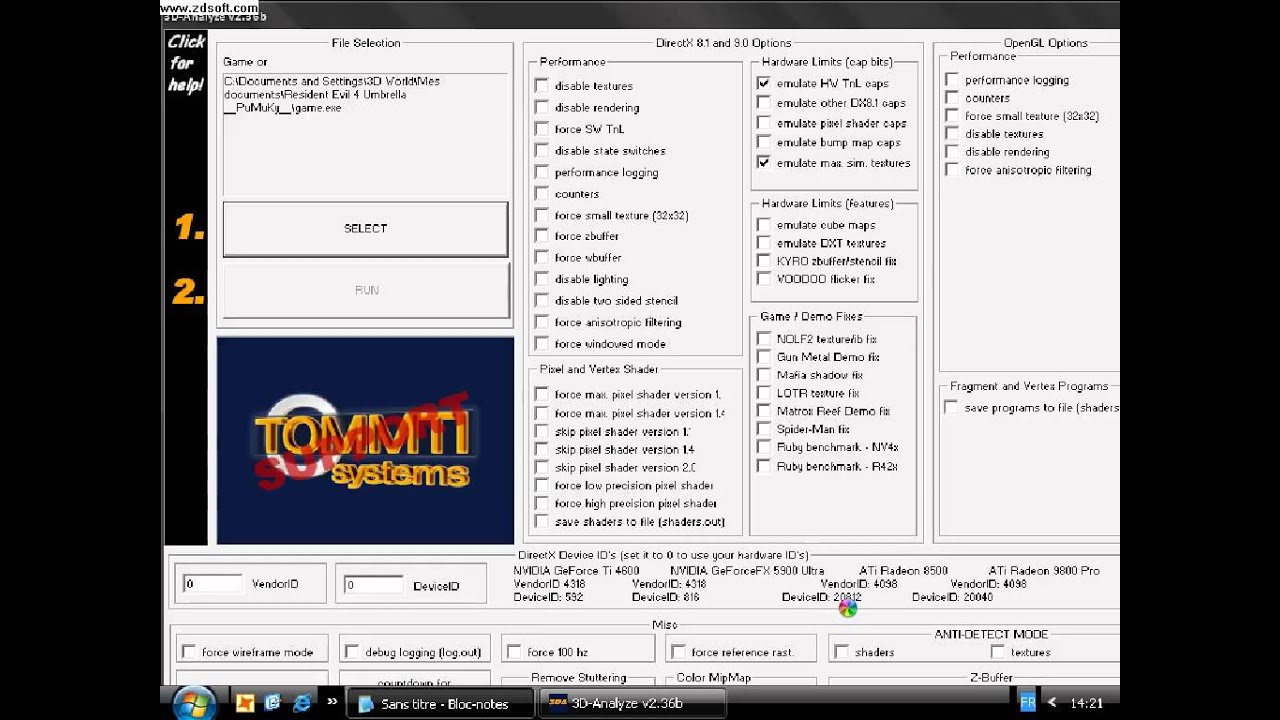Screen dimensions: 1280x720
Task: Check 'emulate DXT textures'
Action: click(764, 243)
